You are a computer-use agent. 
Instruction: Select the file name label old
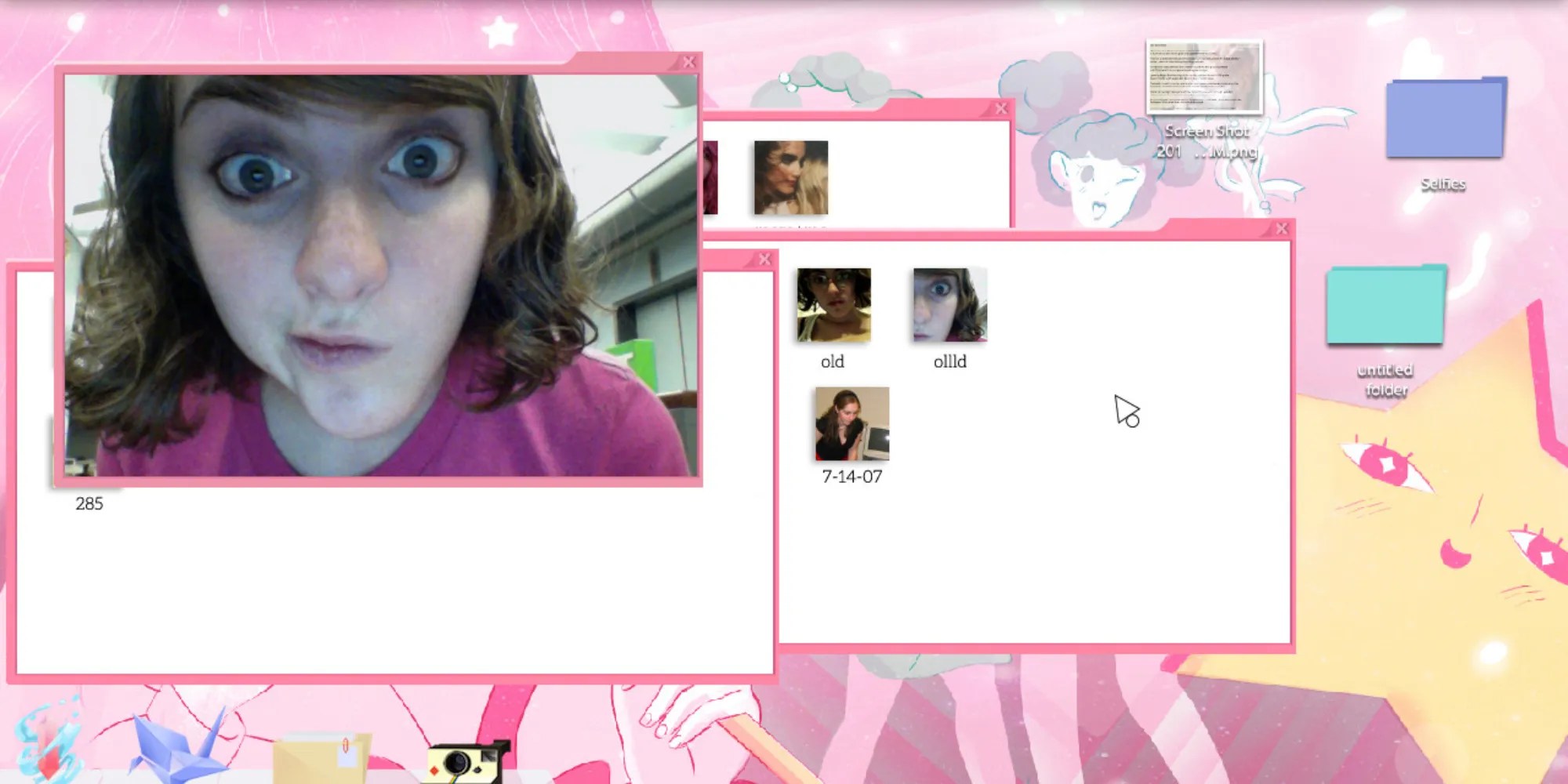(833, 361)
